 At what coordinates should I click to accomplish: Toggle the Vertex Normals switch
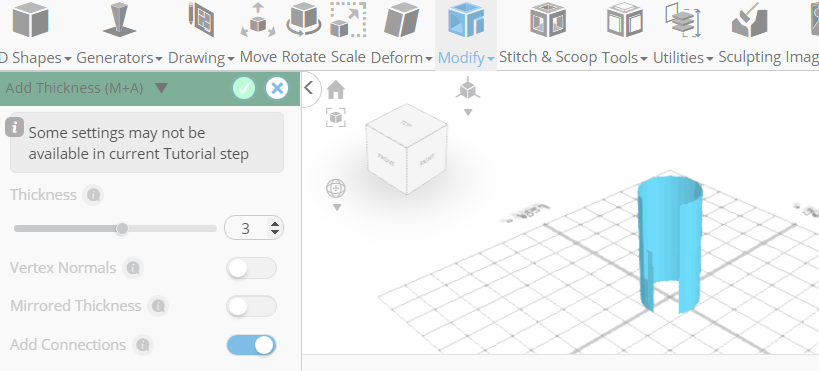tap(251, 268)
